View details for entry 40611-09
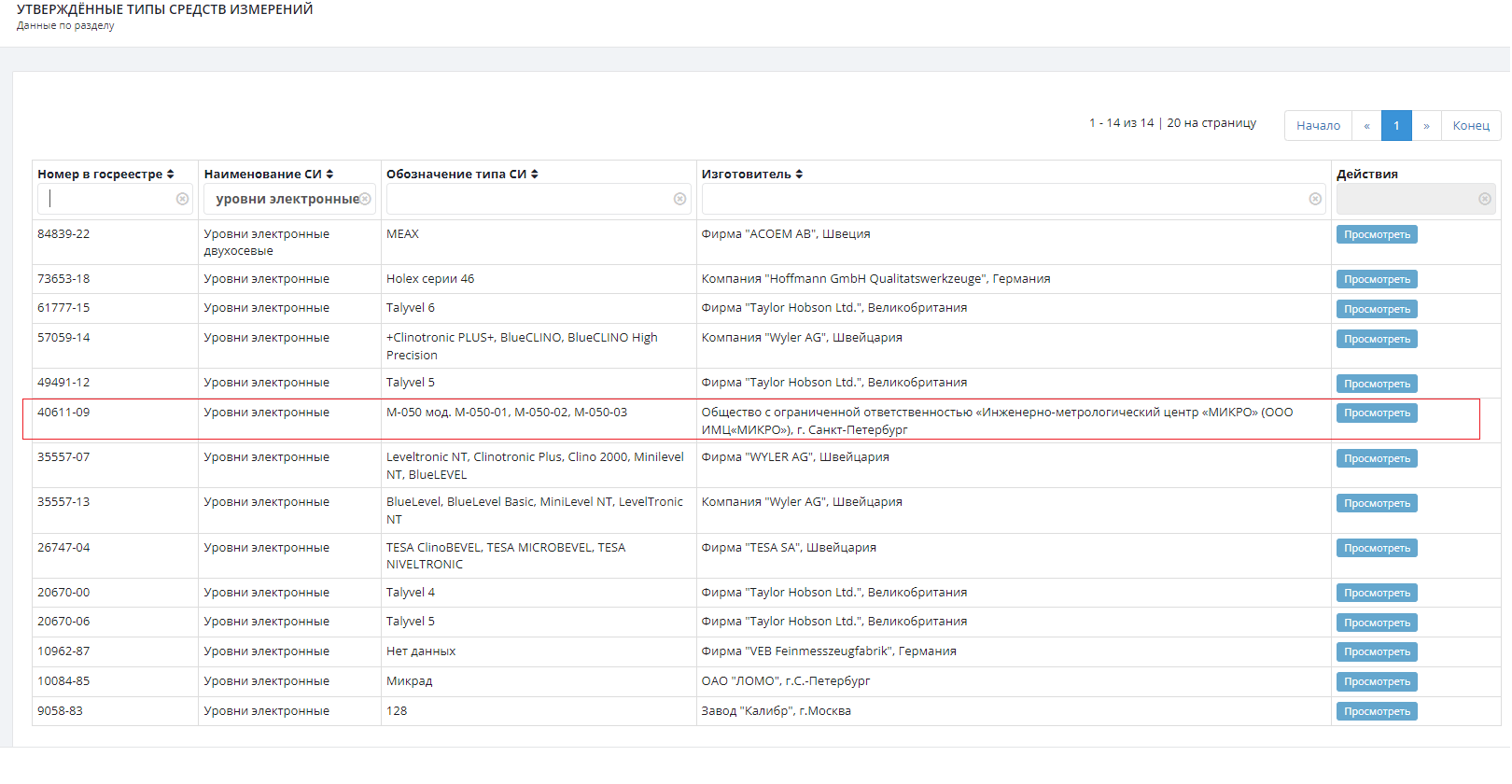 (x=1377, y=413)
